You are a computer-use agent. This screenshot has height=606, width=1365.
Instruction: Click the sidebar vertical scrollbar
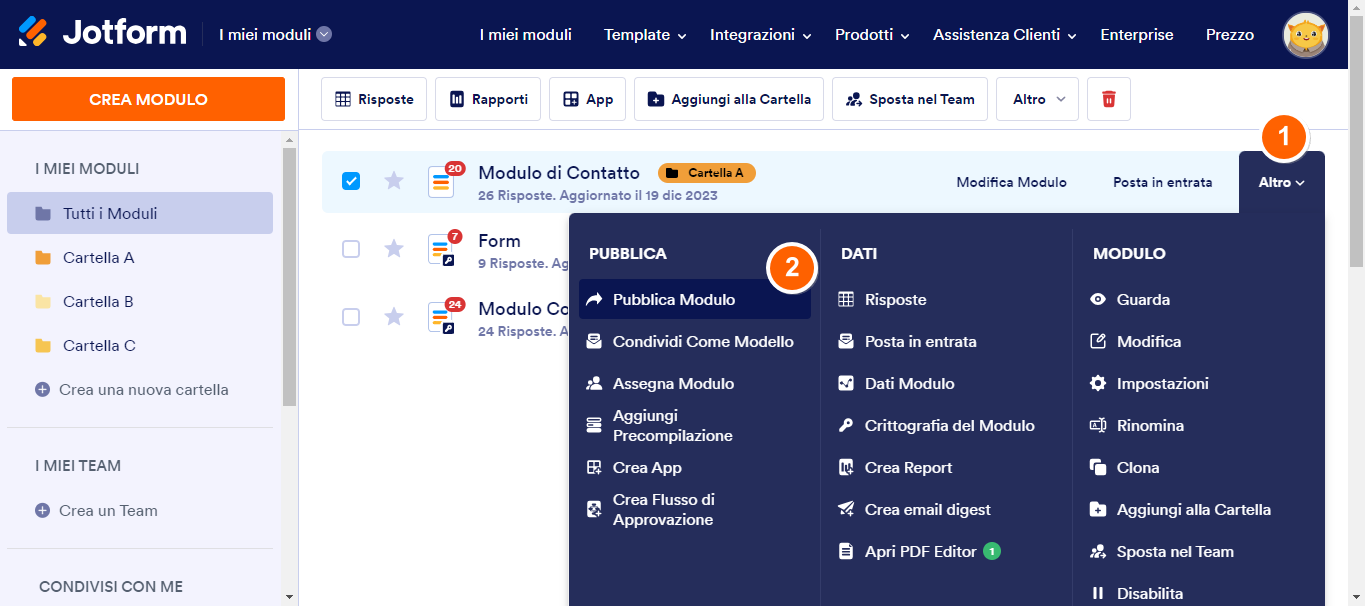click(290, 275)
